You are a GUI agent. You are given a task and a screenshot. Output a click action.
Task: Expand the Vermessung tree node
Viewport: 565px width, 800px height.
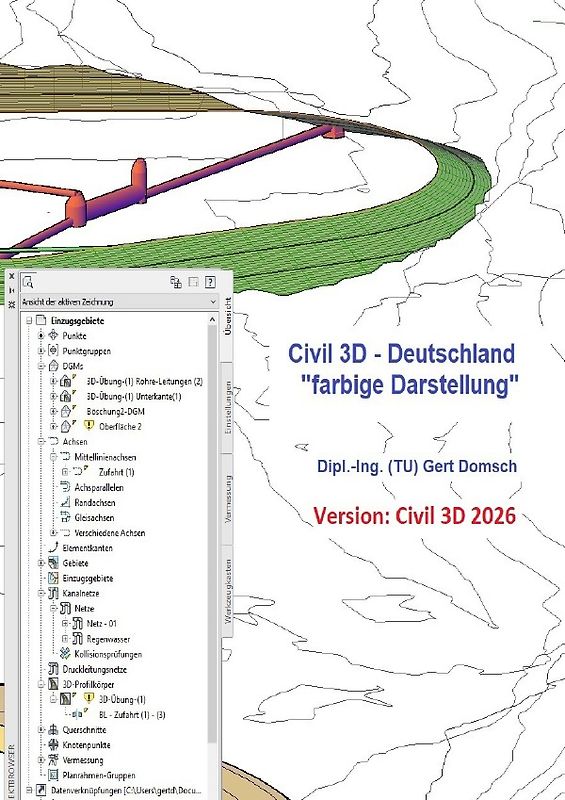coord(41,760)
